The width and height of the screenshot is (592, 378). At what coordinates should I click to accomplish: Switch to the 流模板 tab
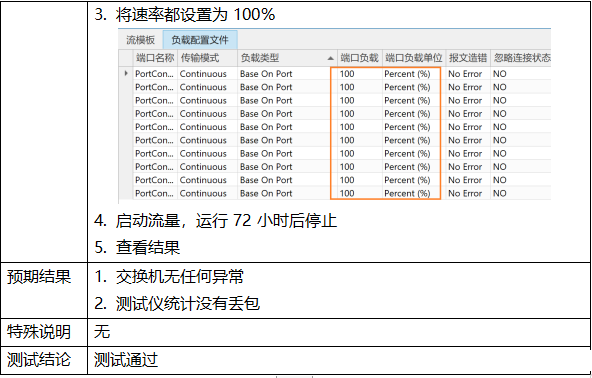[140, 40]
